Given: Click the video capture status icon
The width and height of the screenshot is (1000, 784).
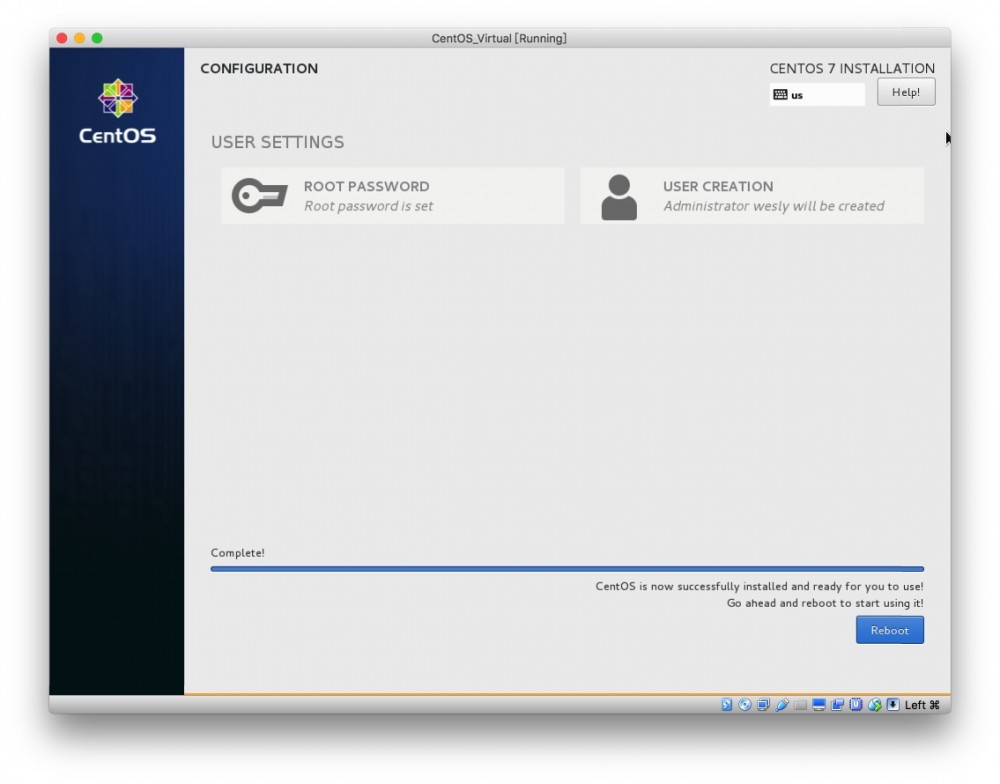Looking at the screenshot, I should pos(837,704).
